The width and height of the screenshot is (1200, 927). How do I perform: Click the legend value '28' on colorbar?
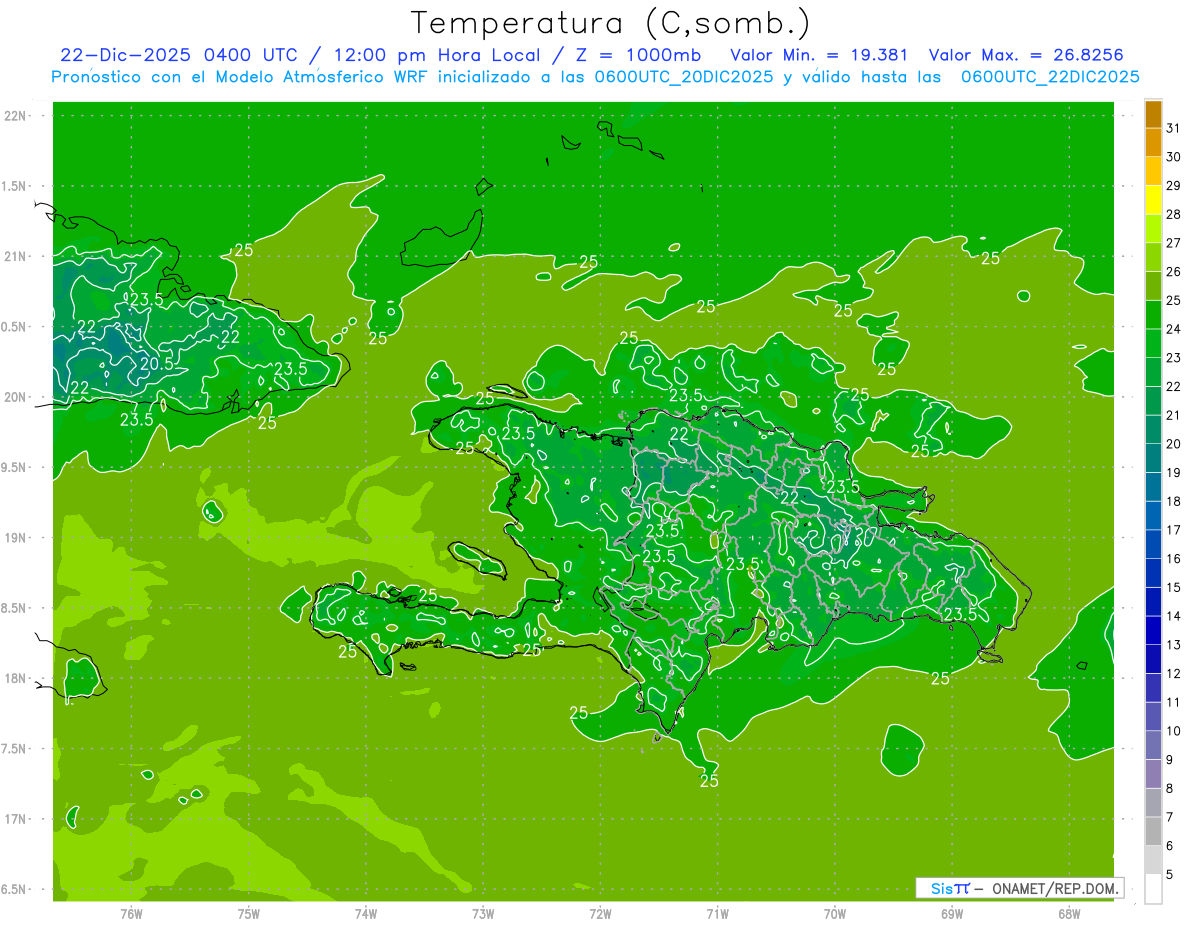click(x=1173, y=214)
